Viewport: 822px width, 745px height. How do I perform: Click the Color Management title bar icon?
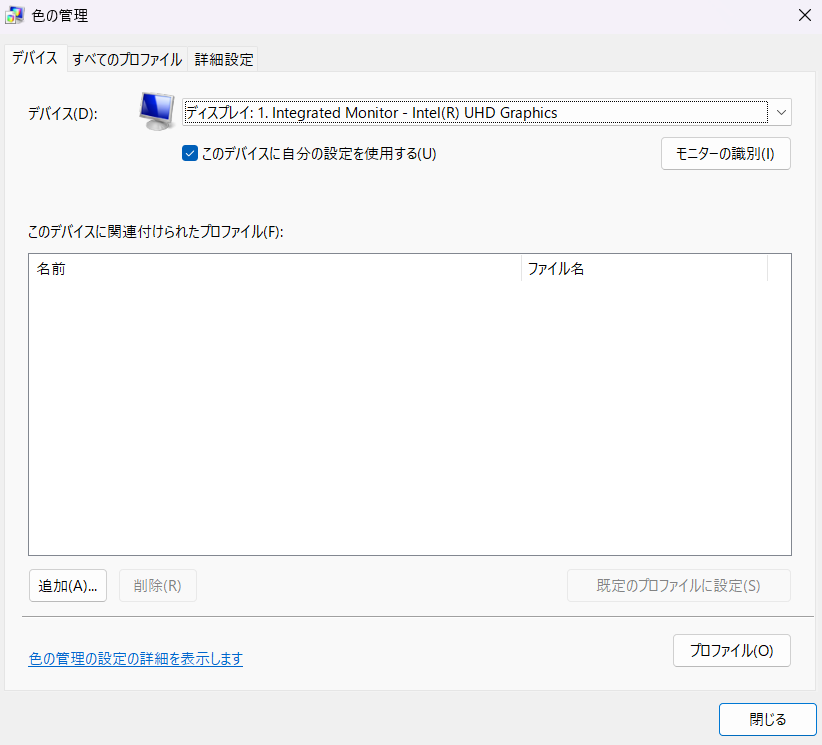tap(14, 15)
